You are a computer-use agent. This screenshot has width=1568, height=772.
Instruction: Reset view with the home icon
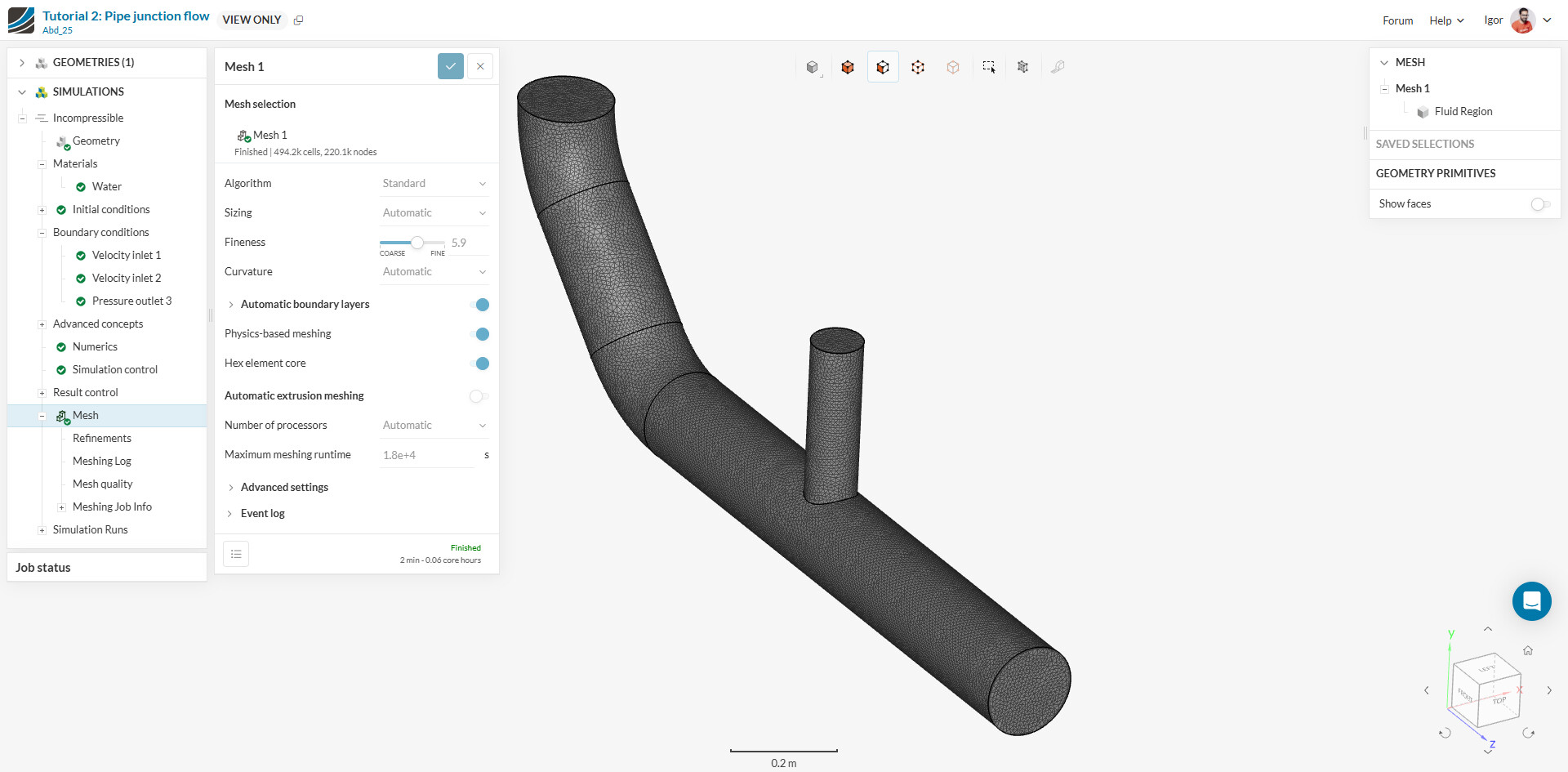point(1528,650)
